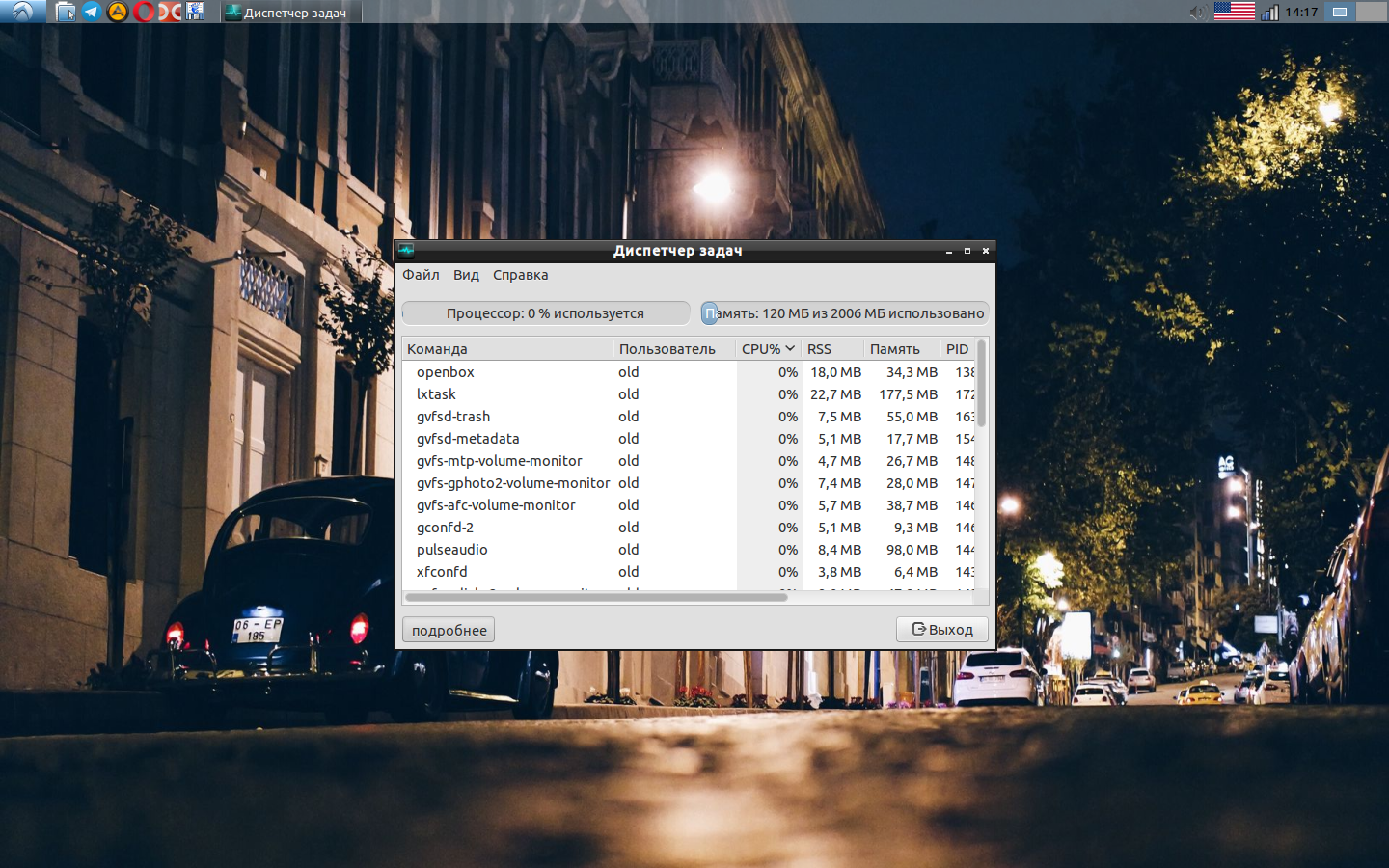Sort processes by the Память column header
The height and width of the screenshot is (868, 1389).
897,348
